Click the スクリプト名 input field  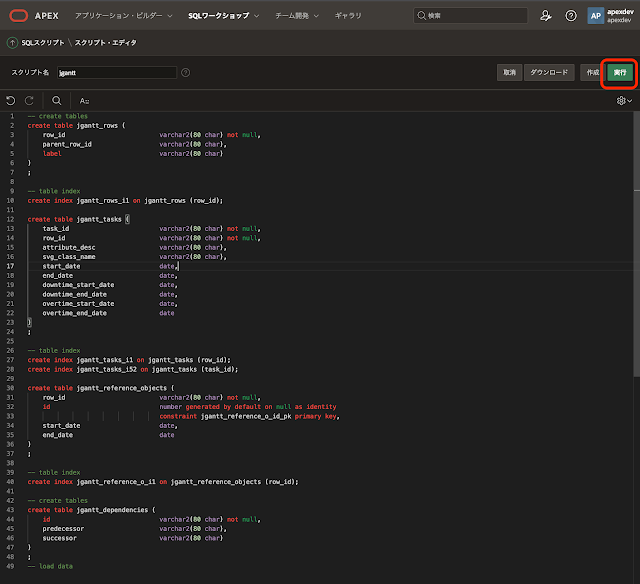[117, 73]
